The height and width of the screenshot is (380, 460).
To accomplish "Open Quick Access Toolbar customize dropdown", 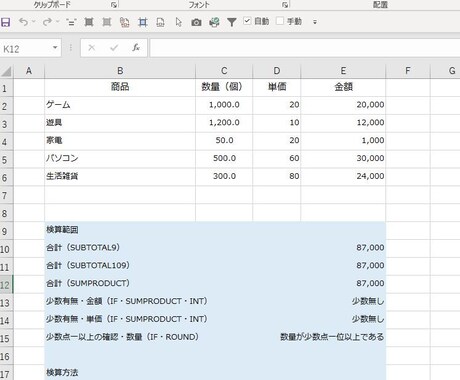I will point(315,22).
